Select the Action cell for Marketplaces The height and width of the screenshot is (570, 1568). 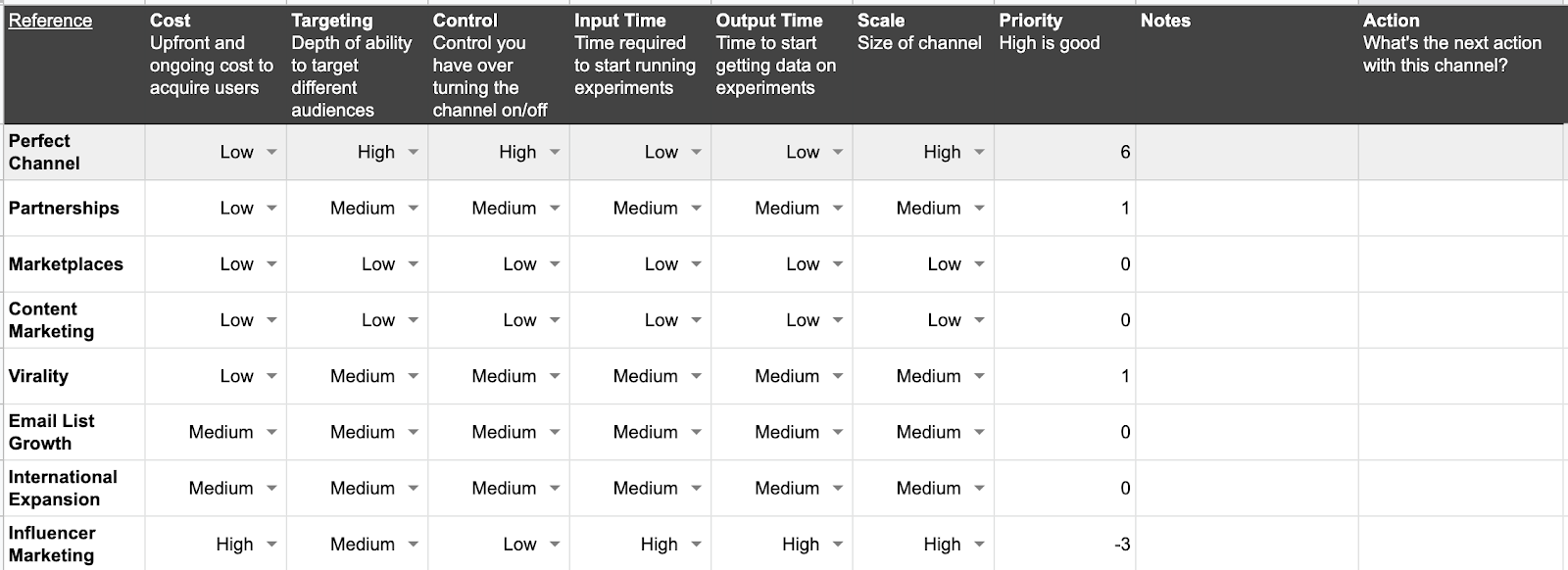click(x=1462, y=263)
